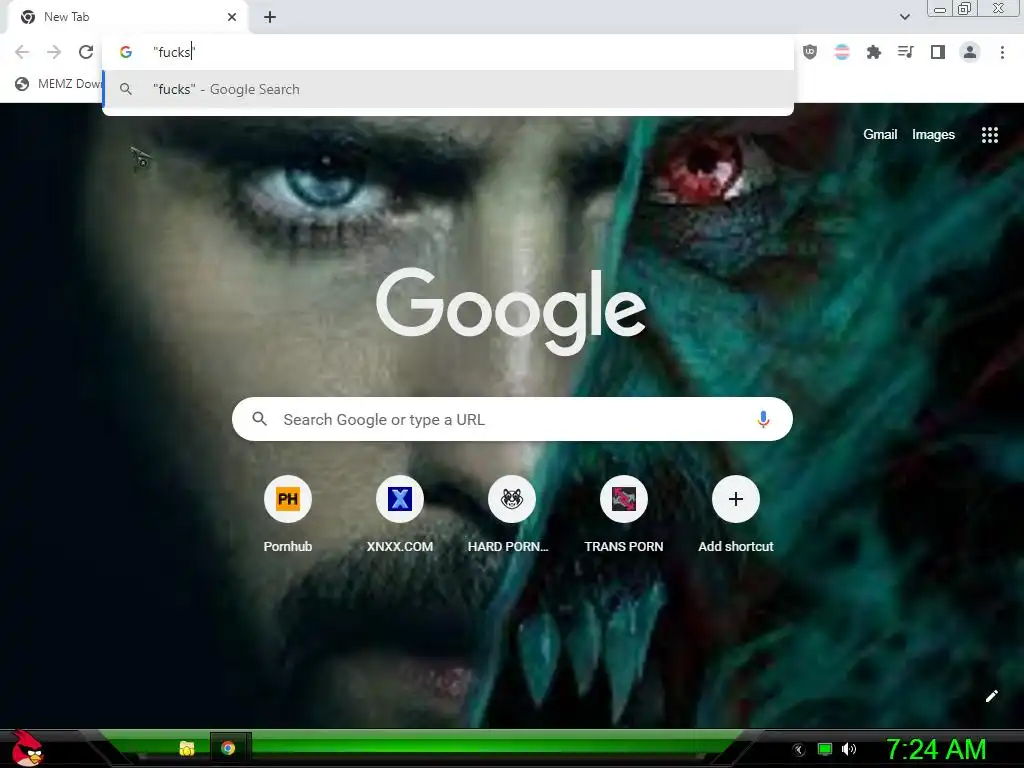Open the Chrome profile avatar
Viewport: 1024px width, 768px height.
tap(970, 52)
